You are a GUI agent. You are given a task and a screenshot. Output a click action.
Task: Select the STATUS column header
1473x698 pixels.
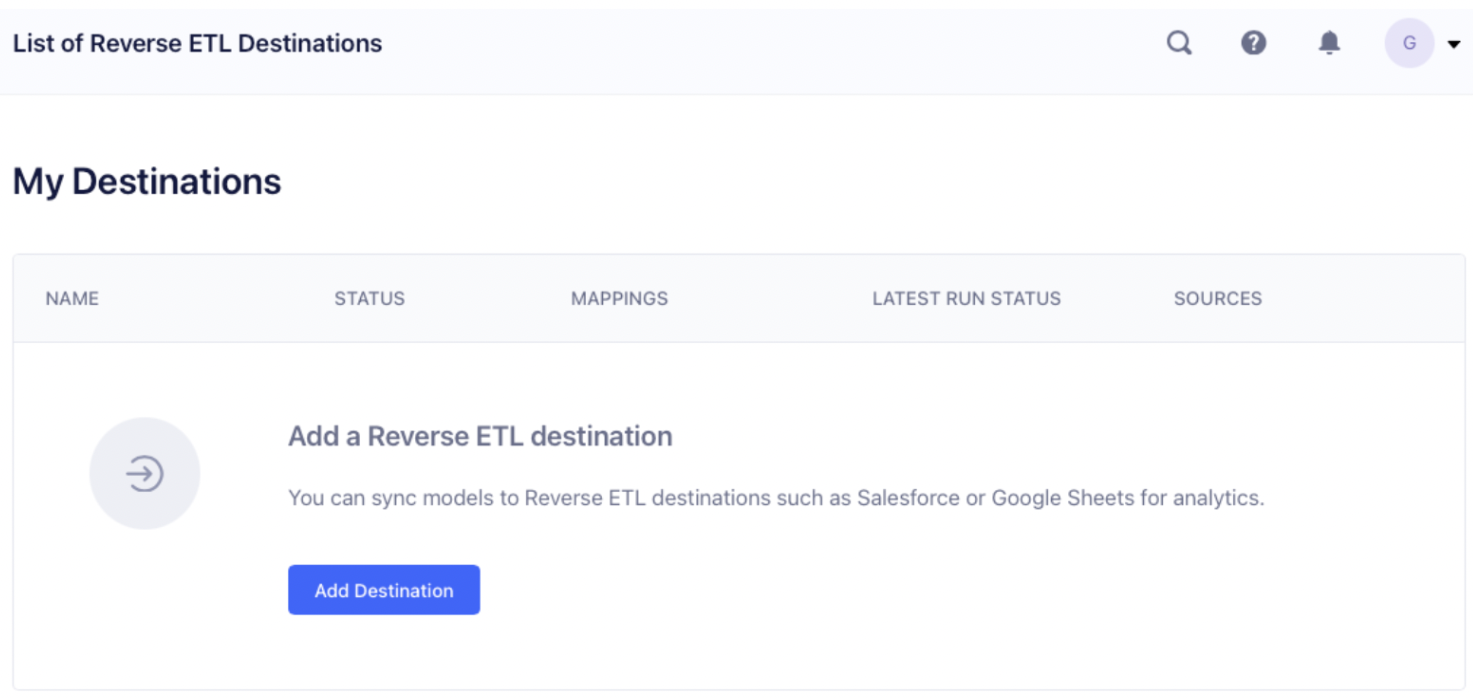(x=369, y=298)
